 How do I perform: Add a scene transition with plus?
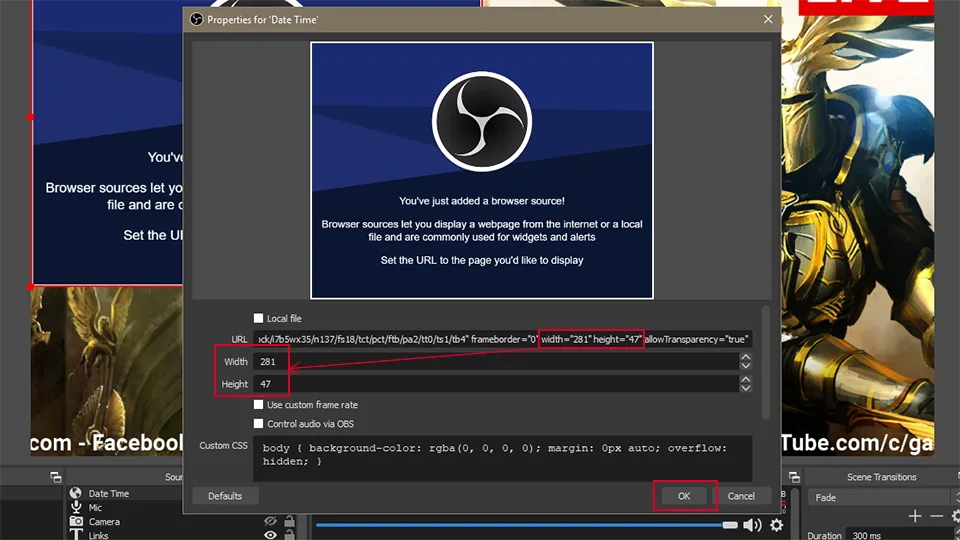click(915, 516)
